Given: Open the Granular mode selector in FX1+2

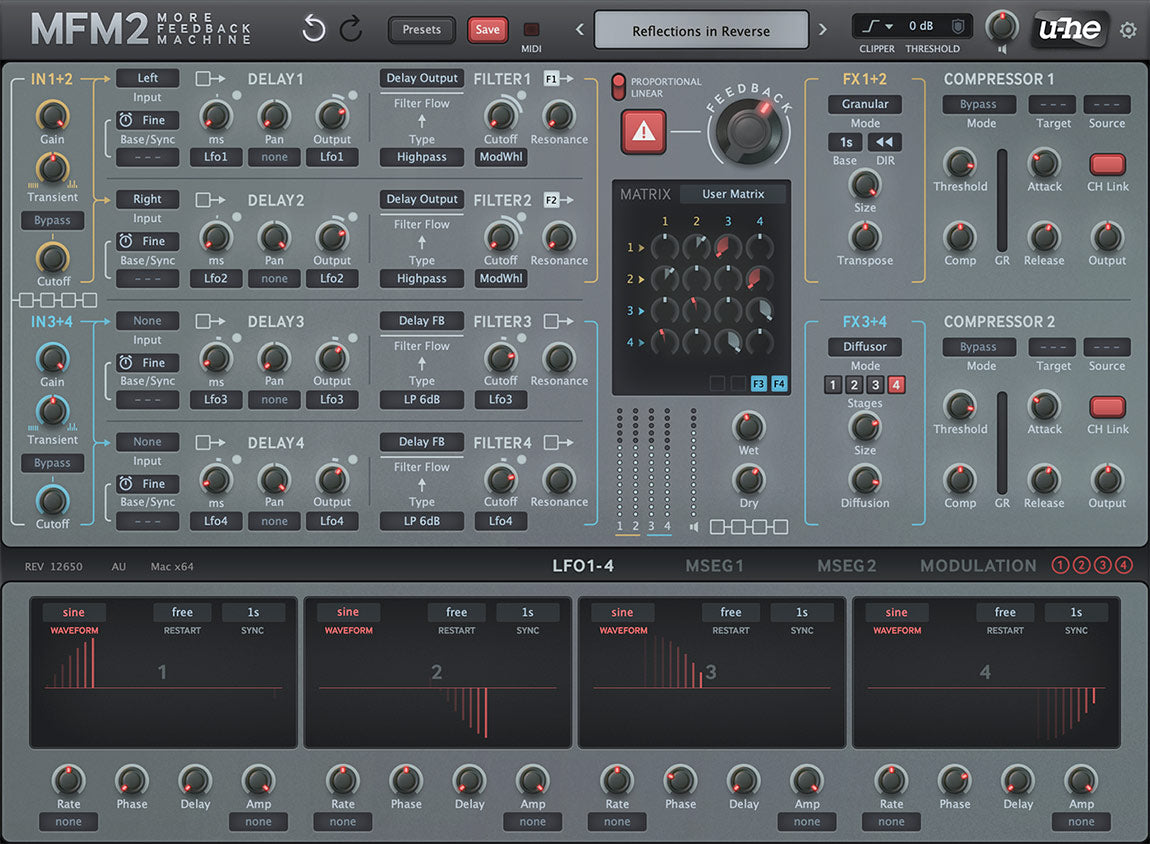Looking at the screenshot, I should 864,104.
